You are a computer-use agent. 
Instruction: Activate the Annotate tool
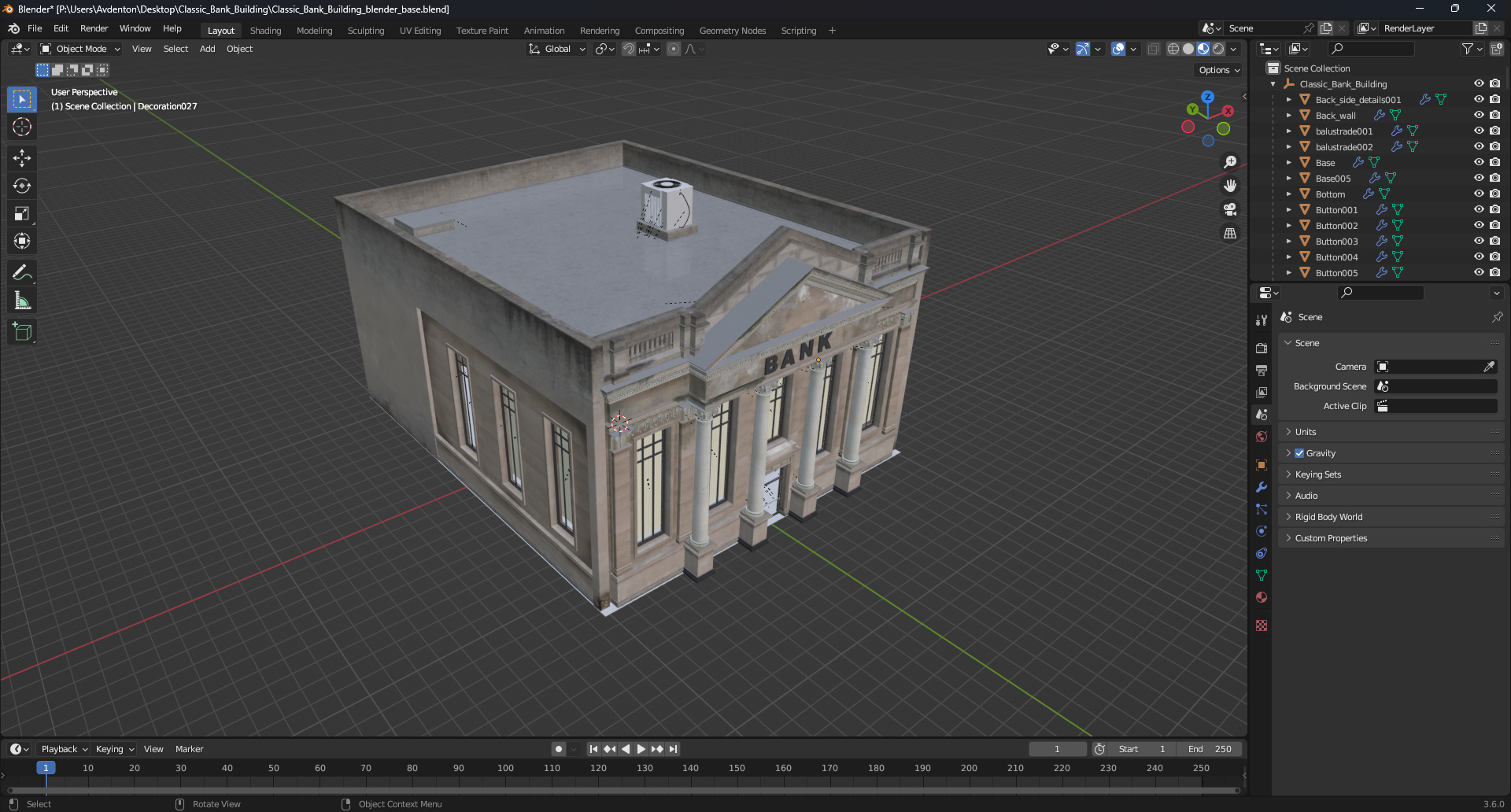pyautogui.click(x=22, y=273)
